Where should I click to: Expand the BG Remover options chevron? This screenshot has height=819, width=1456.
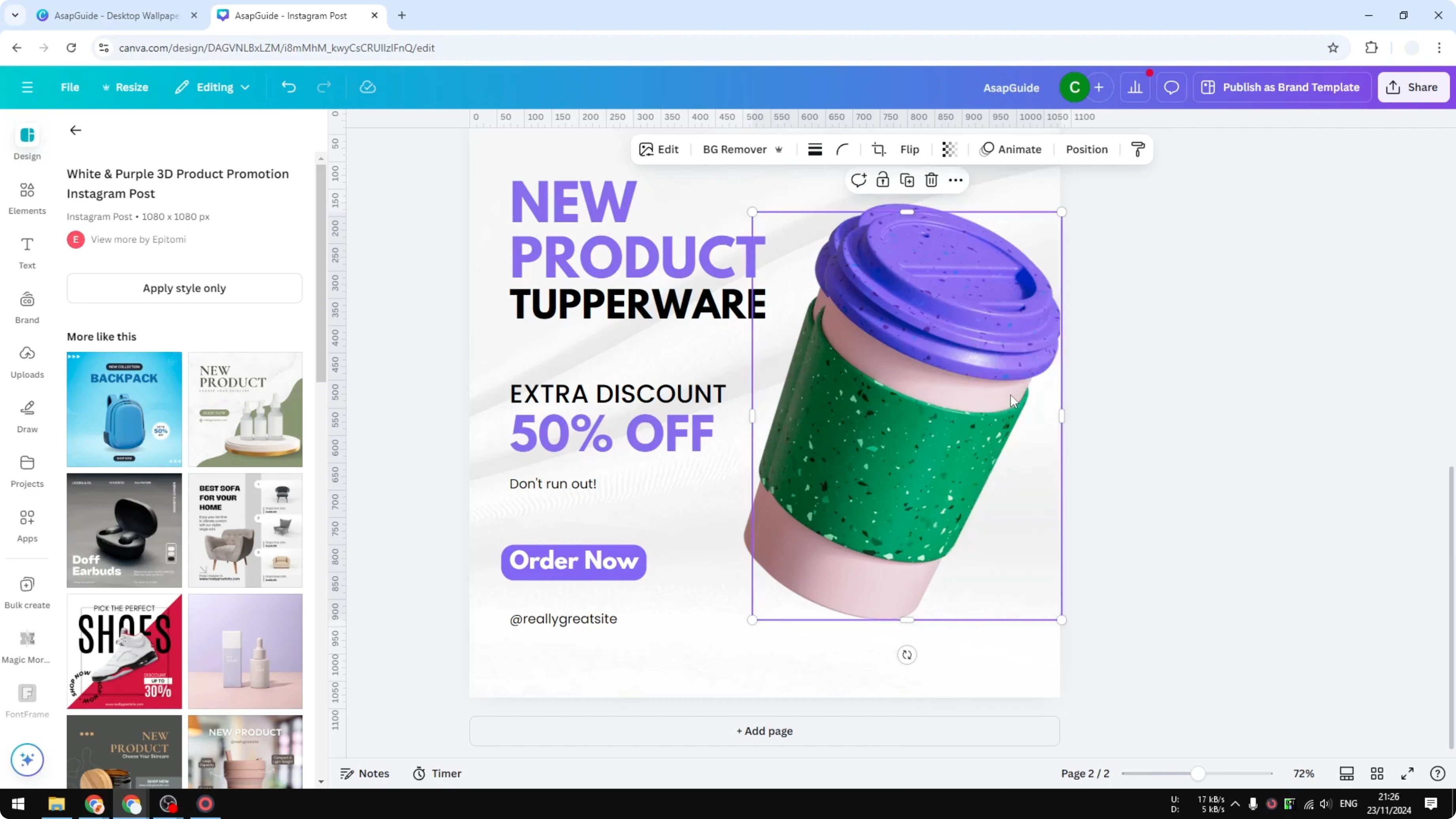click(780, 149)
